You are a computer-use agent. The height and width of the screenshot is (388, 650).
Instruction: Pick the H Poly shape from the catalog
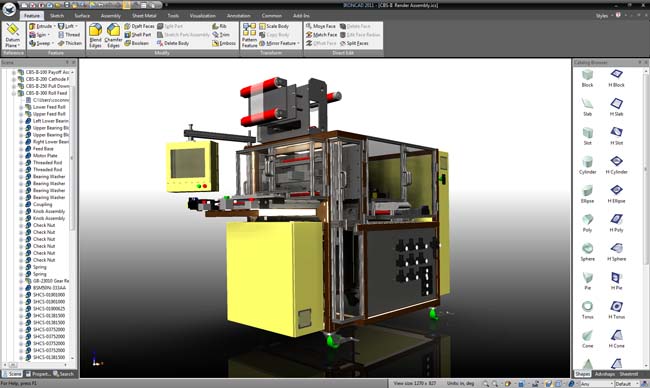tap(616, 223)
